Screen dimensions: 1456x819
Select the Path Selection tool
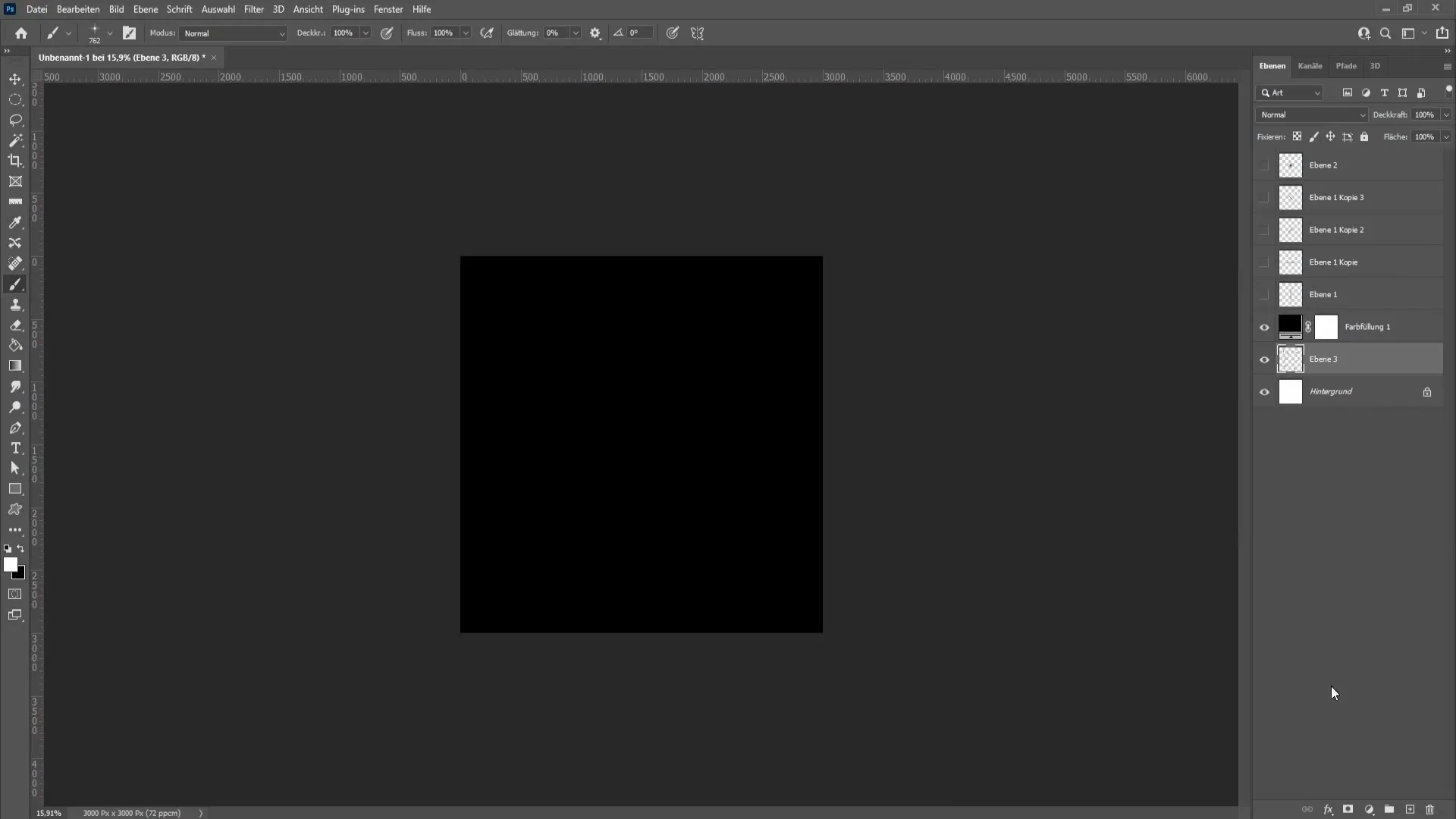[x=15, y=469]
